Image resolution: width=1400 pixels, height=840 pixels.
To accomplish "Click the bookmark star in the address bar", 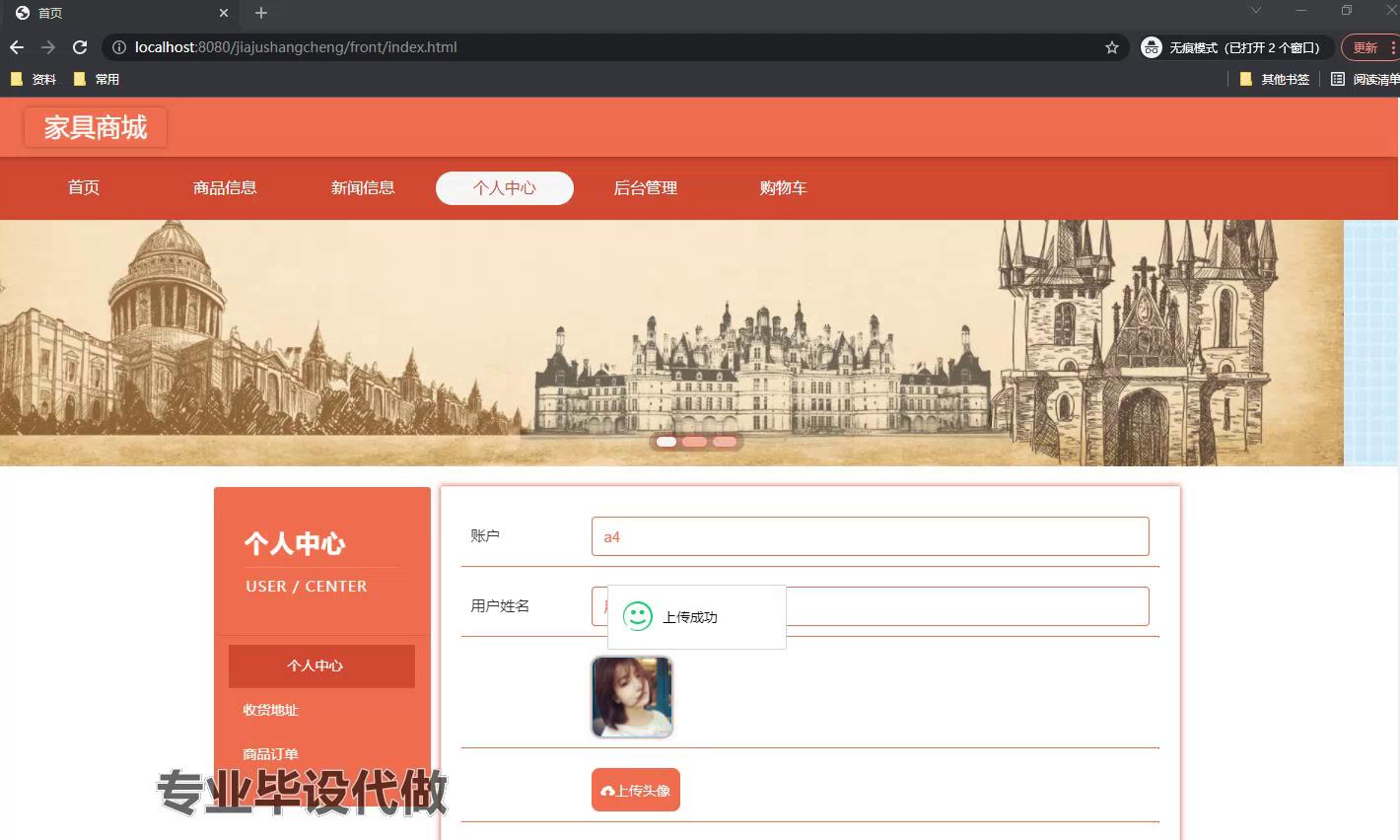I will coord(1112,46).
